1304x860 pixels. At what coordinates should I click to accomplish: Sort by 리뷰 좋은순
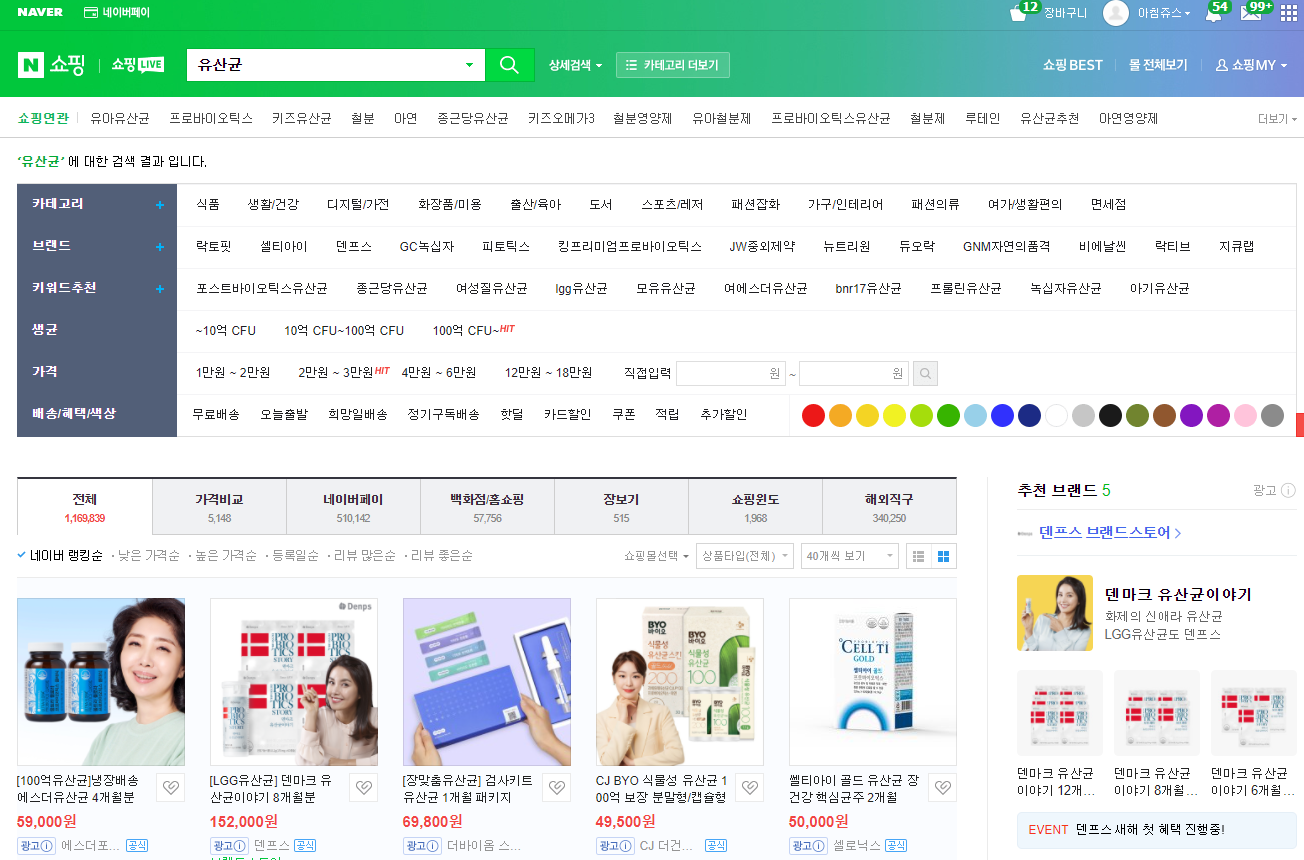441,555
